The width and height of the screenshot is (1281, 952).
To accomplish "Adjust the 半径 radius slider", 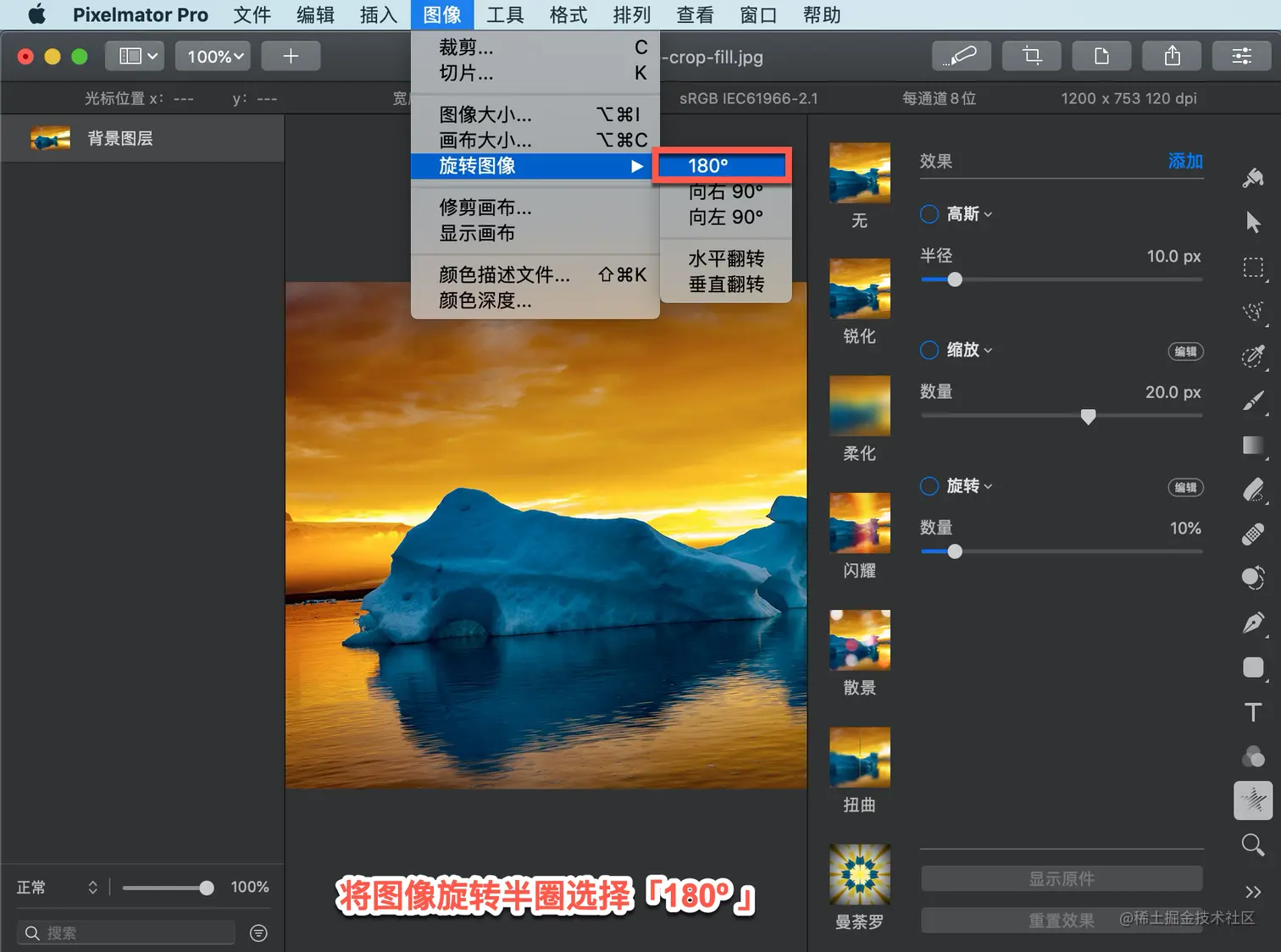I will pos(1062,280).
